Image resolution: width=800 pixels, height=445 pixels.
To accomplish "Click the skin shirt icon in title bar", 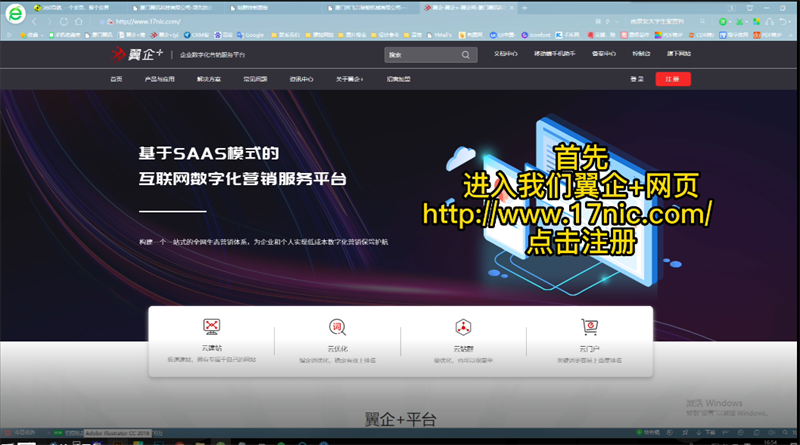I will click(x=749, y=8).
